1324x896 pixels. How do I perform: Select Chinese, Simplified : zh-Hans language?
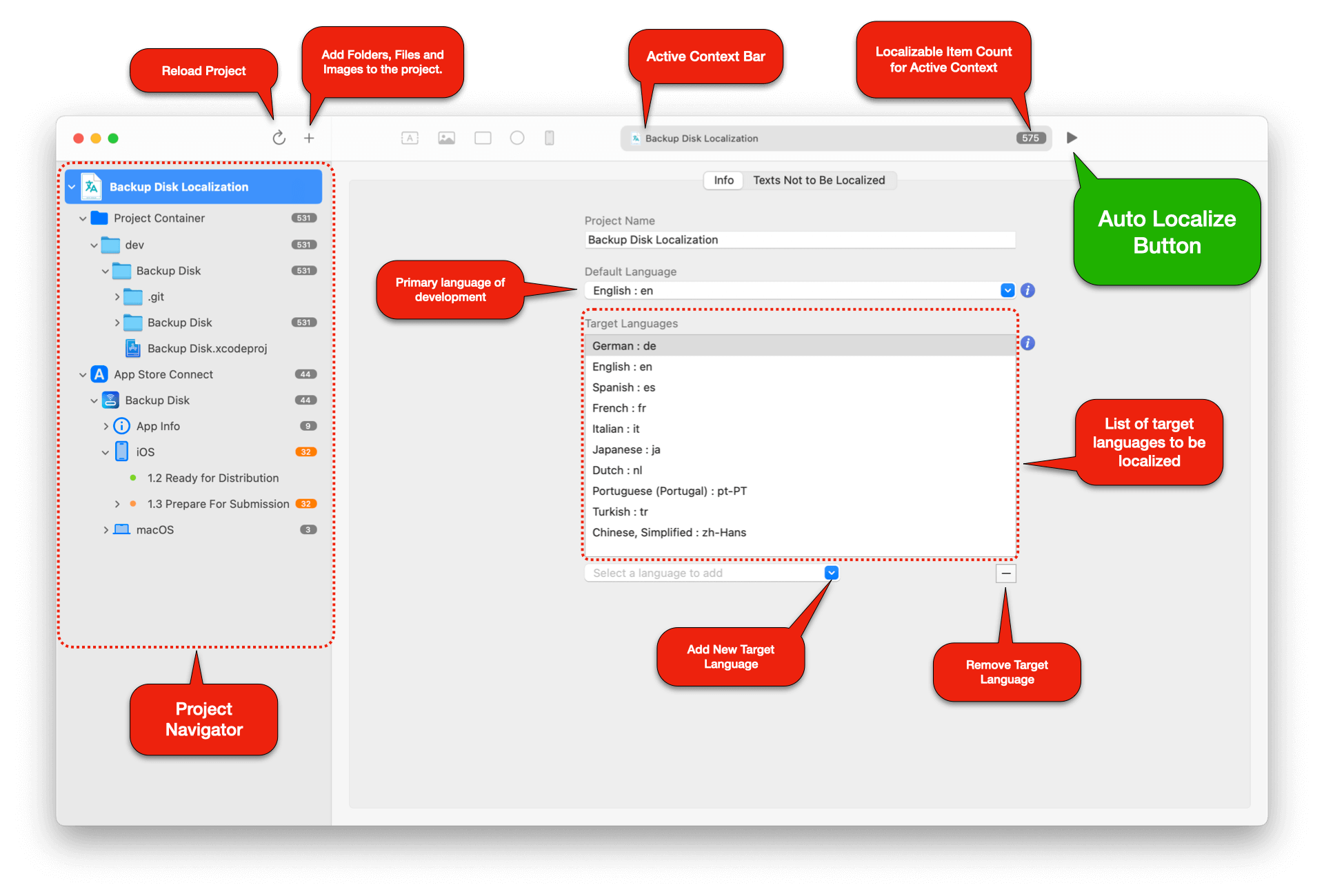[800, 531]
